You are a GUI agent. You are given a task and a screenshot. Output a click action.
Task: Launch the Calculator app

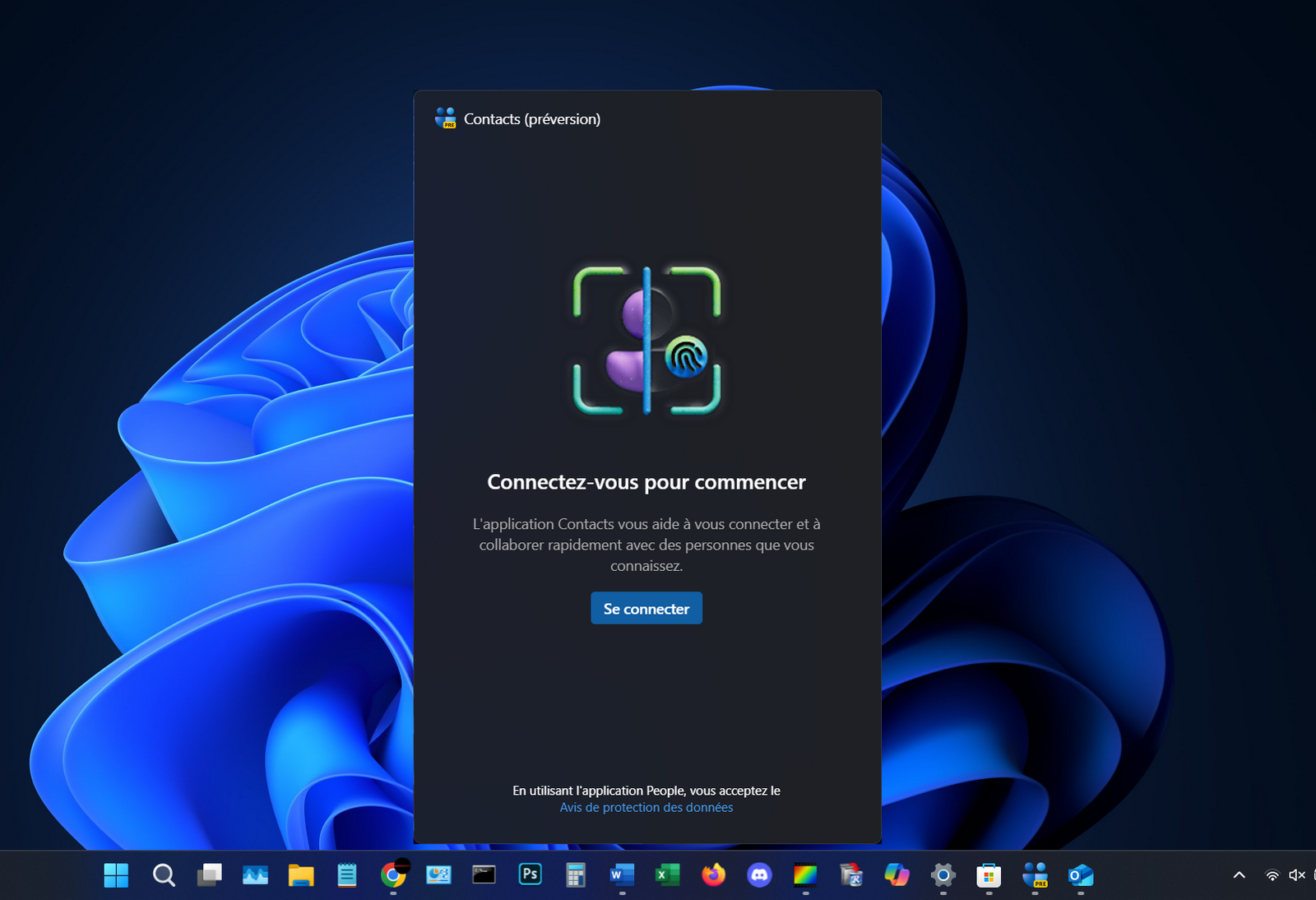click(576, 875)
